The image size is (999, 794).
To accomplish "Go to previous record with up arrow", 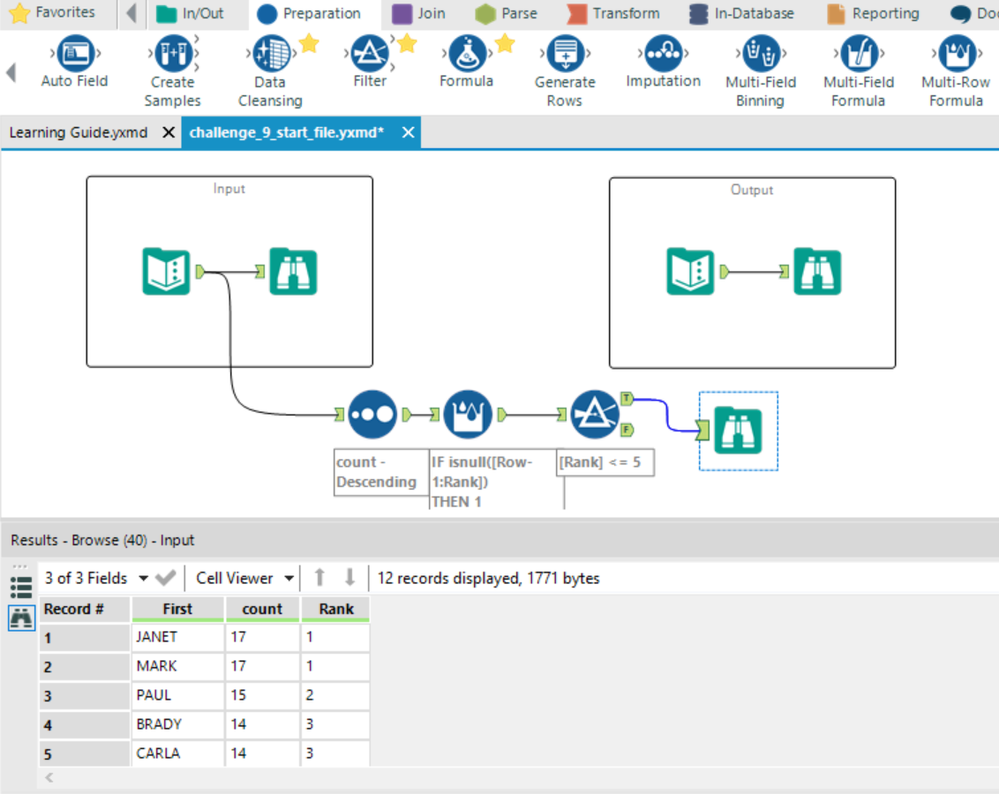I will [x=320, y=578].
